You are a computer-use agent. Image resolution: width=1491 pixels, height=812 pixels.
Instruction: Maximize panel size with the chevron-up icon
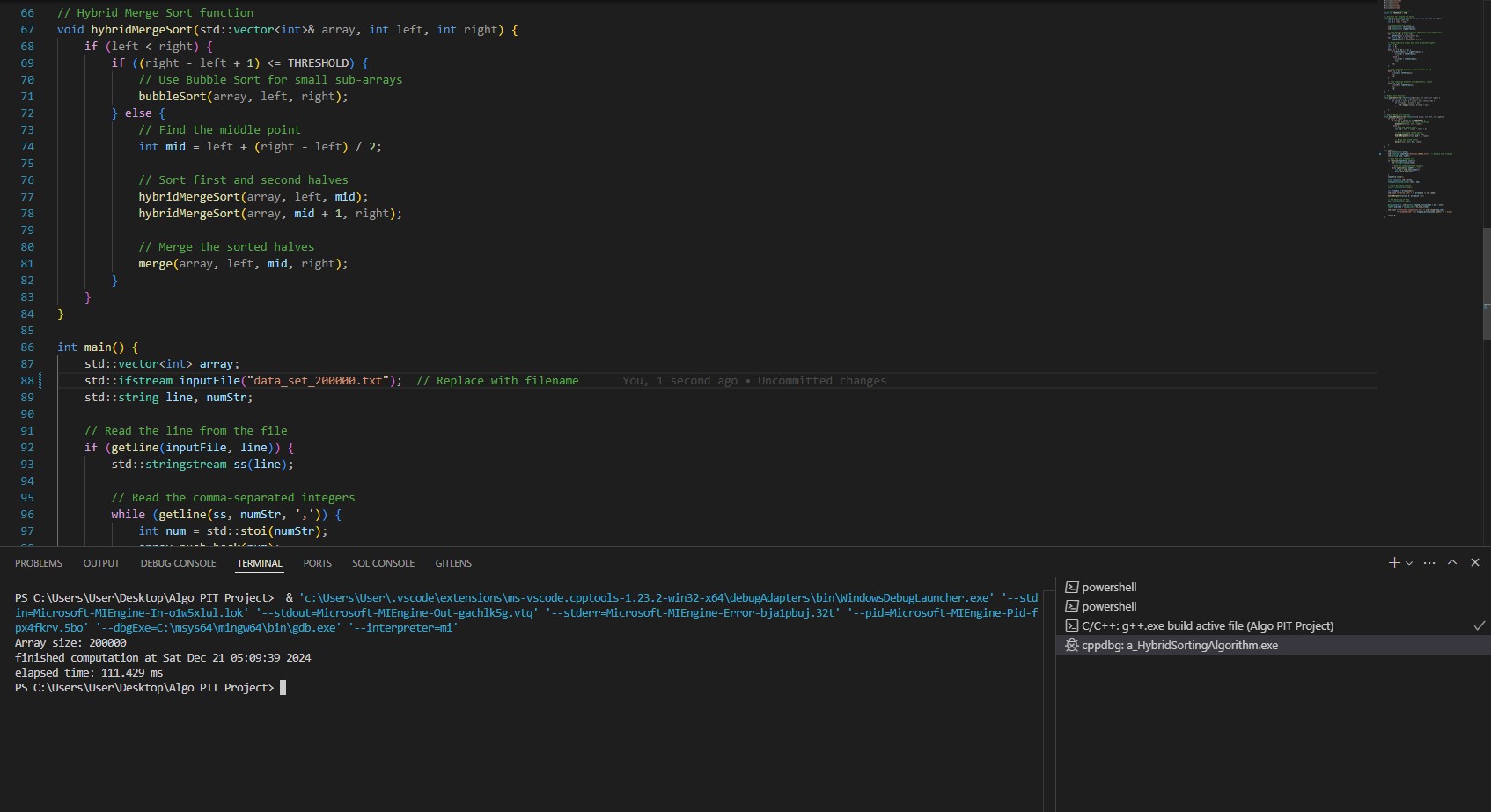pyautogui.click(x=1452, y=563)
